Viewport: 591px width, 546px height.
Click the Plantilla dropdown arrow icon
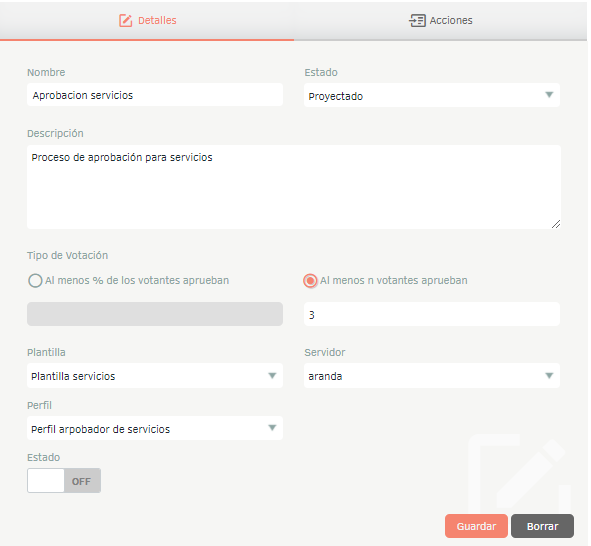272,375
